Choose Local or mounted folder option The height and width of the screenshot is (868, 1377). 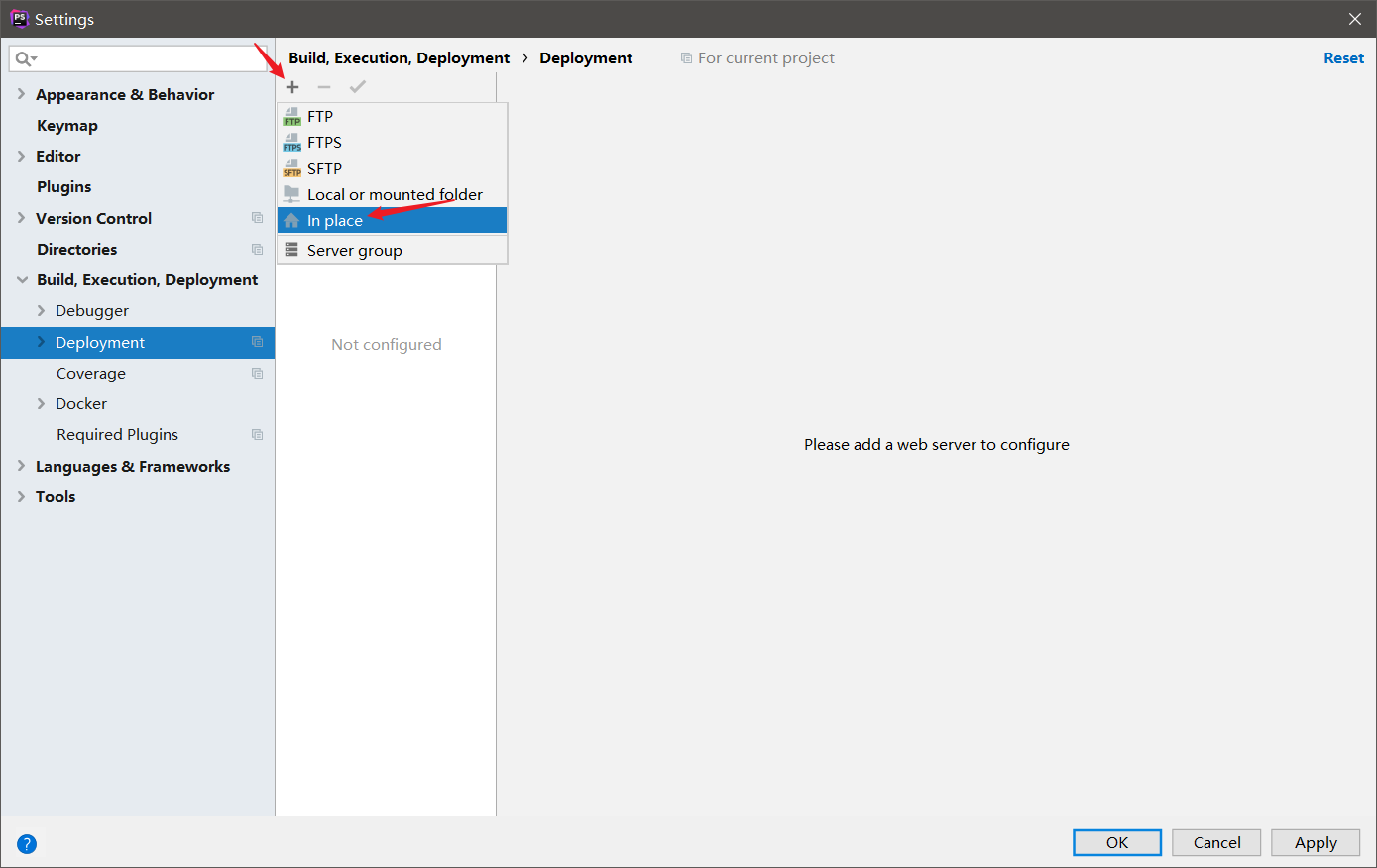pyautogui.click(x=394, y=194)
